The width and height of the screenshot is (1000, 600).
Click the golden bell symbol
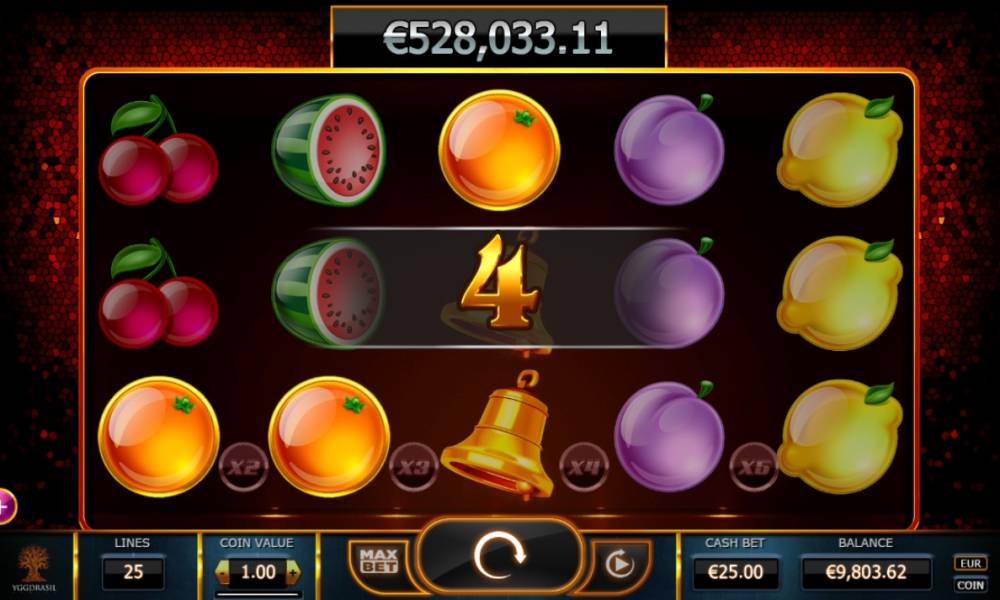point(498,435)
